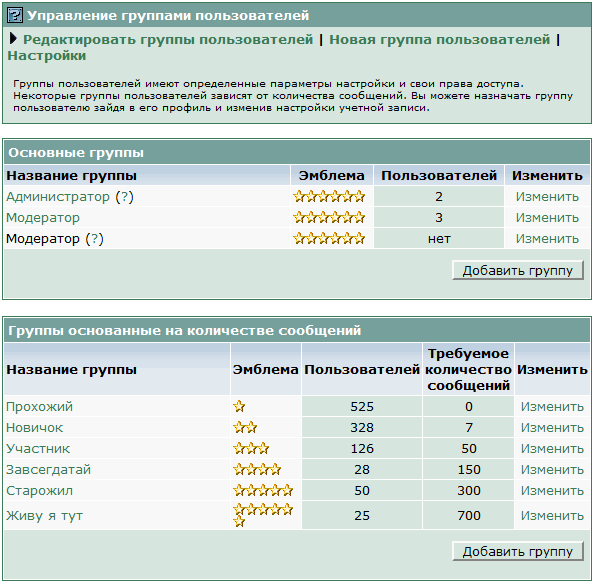Image resolution: width=598 pixels, height=586 pixels.
Task: Click the black arrow before Редактировать группы
Action: pos(13,39)
